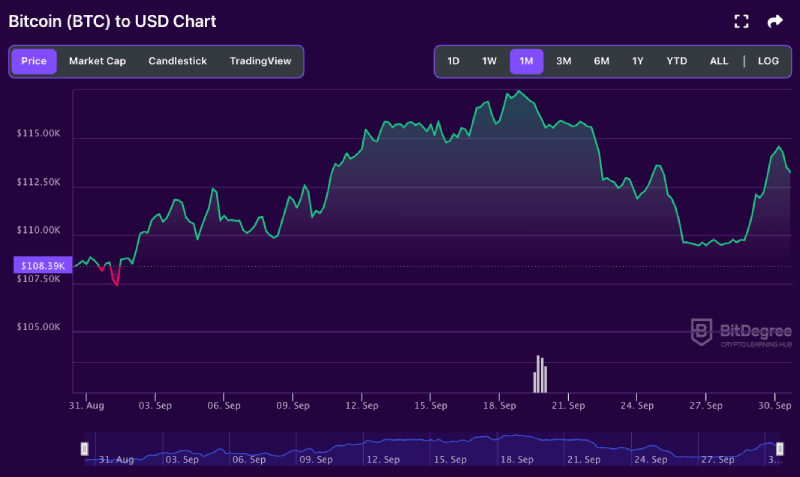This screenshot has height=477, width=800.
Task: Set chart range to 1D
Action: click(453, 61)
